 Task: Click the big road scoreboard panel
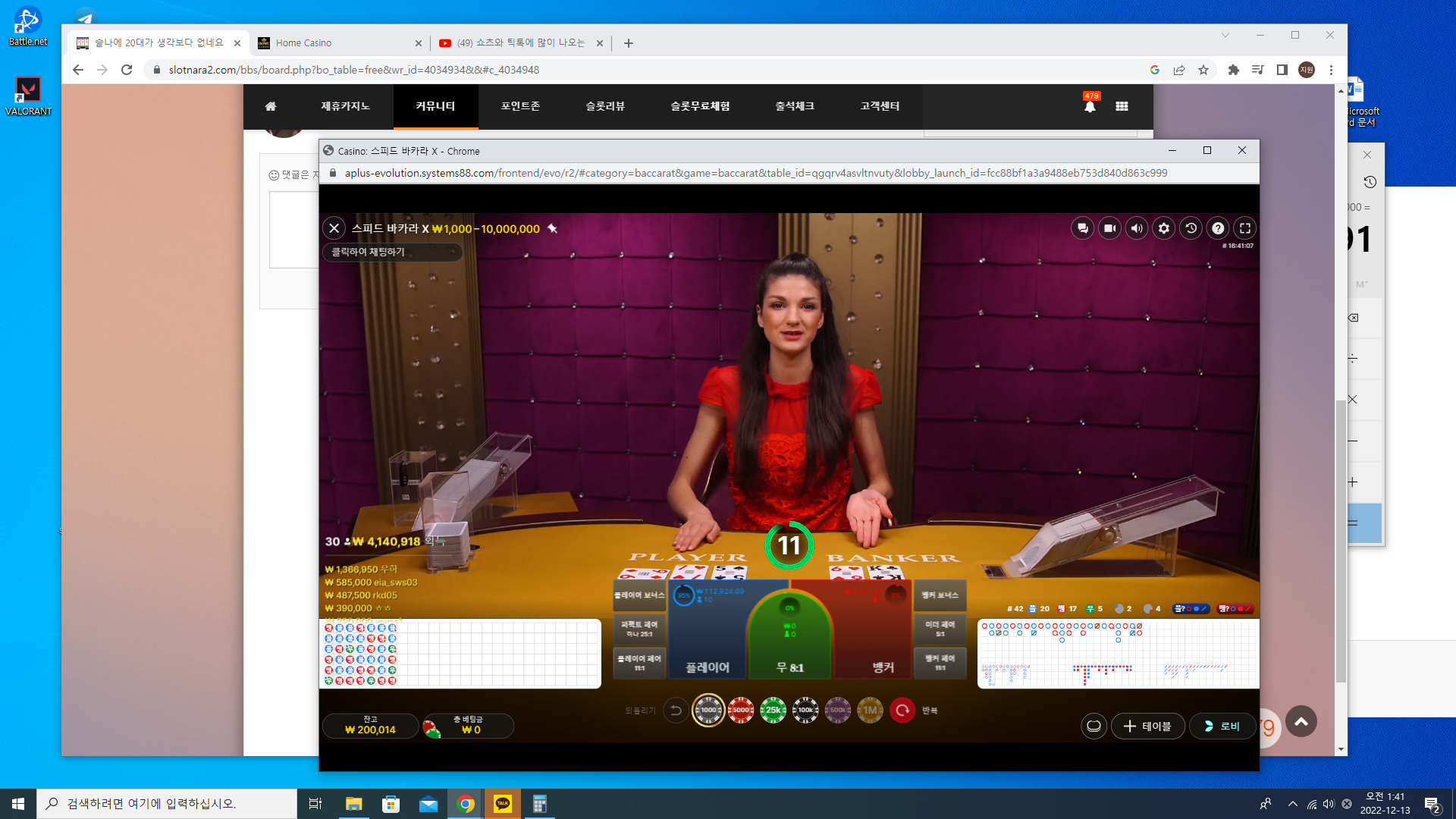(1119, 654)
